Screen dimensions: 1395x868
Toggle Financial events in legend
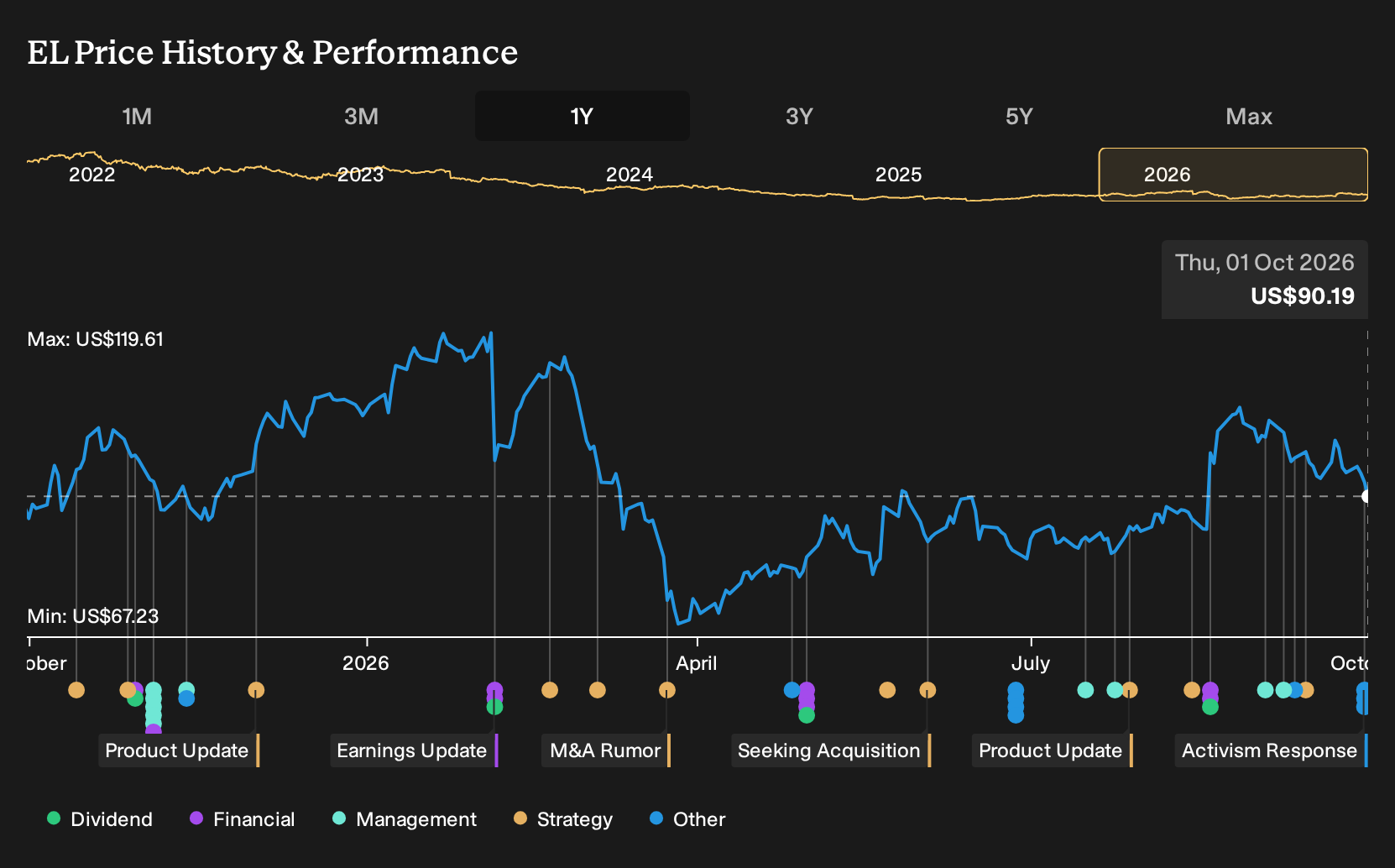click(243, 819)
